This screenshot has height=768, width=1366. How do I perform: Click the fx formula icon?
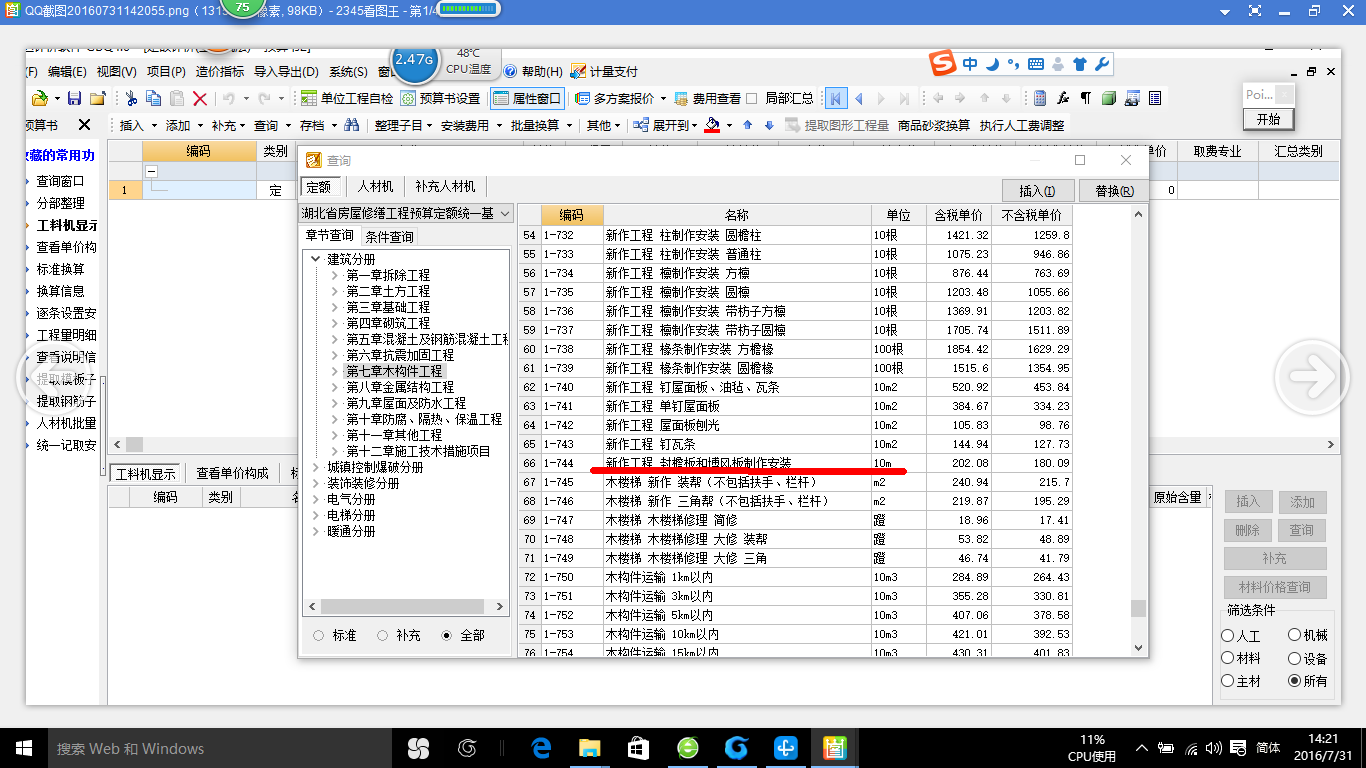1063,98
